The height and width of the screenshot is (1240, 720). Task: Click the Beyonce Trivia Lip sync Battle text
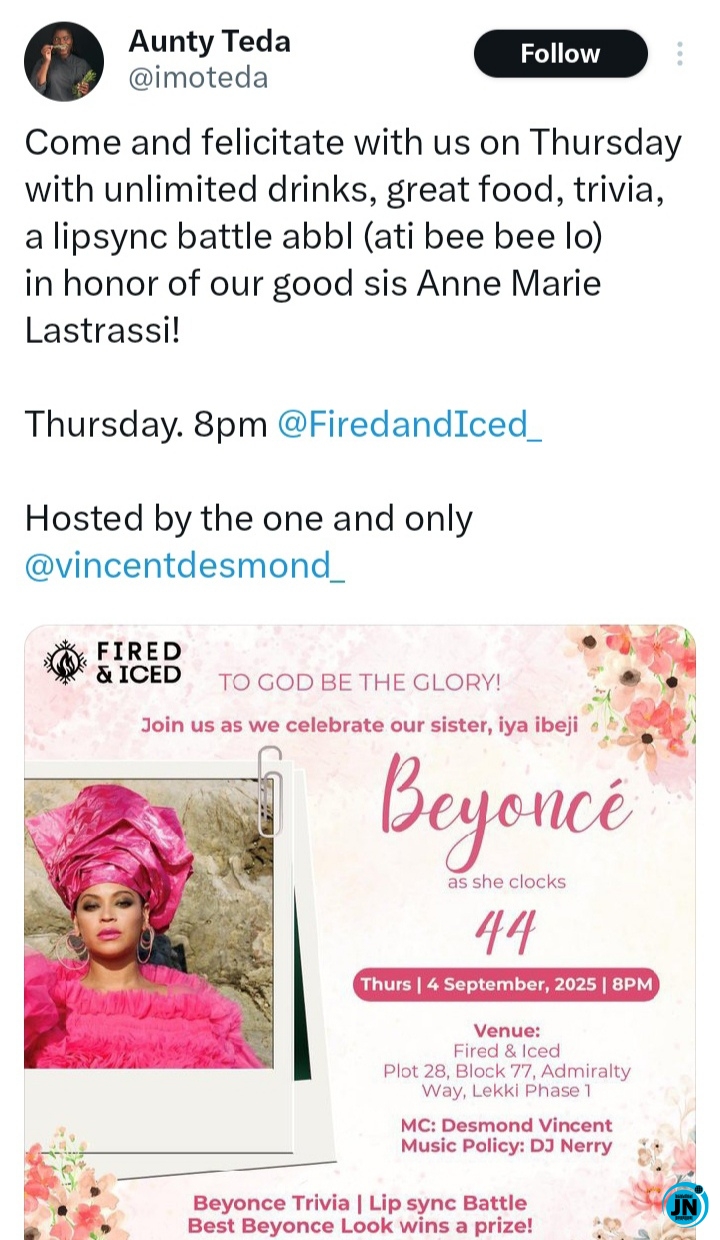pyautogui.click(x=360, y=1203)
